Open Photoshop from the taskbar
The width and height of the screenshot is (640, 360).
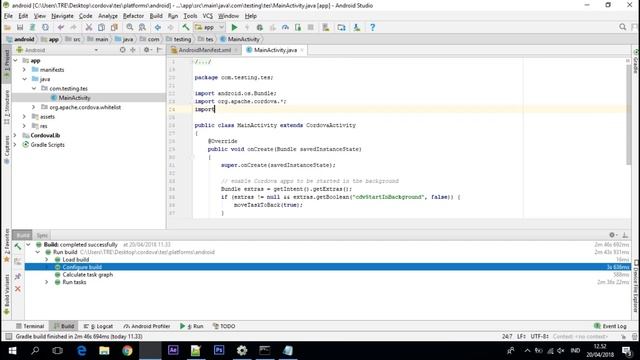click(219, 351)
